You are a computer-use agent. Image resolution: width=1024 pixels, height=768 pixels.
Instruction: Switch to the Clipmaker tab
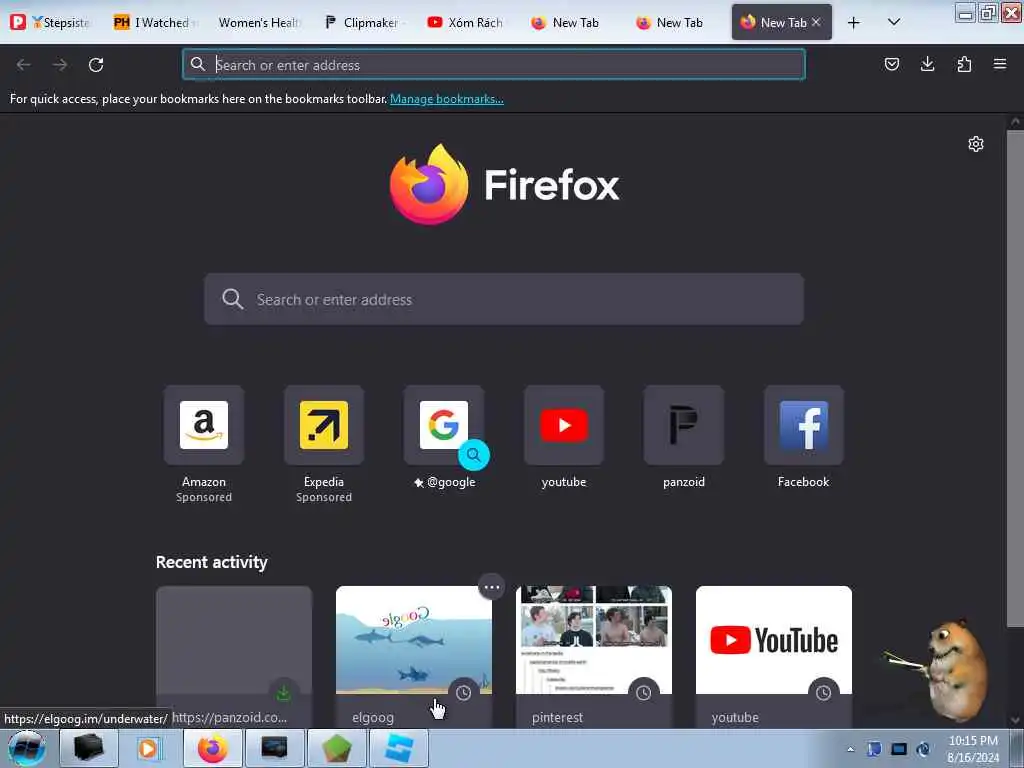[364, 22]
